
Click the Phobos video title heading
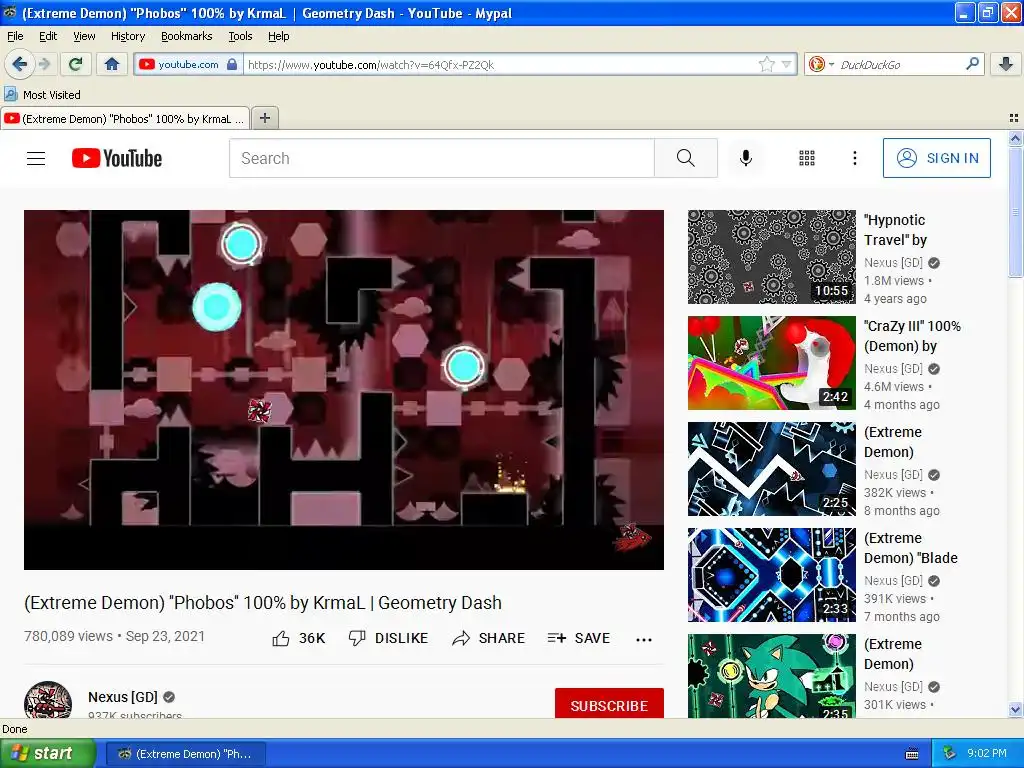point(263,602)
